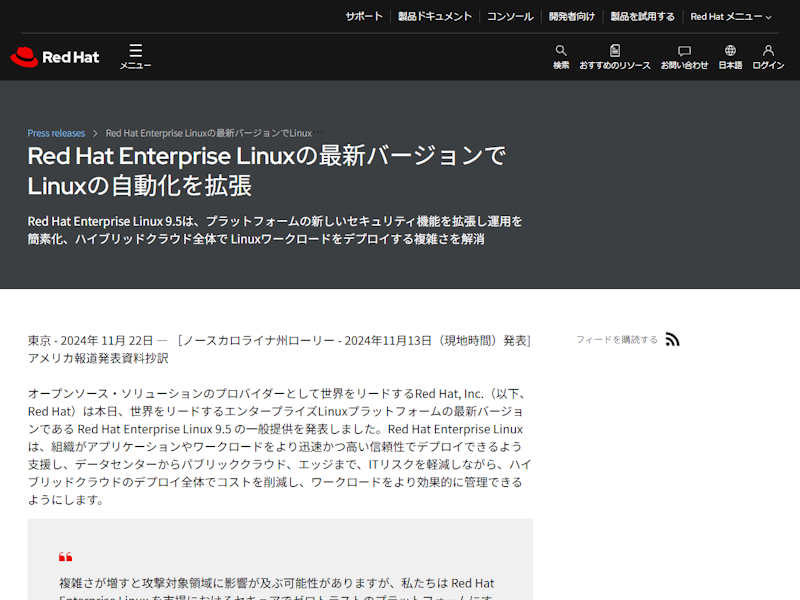Image resolution: width=800 pixels, height=600 pixels.
Task: Select 開発者向け in the top menu
Action: (571, 16)
